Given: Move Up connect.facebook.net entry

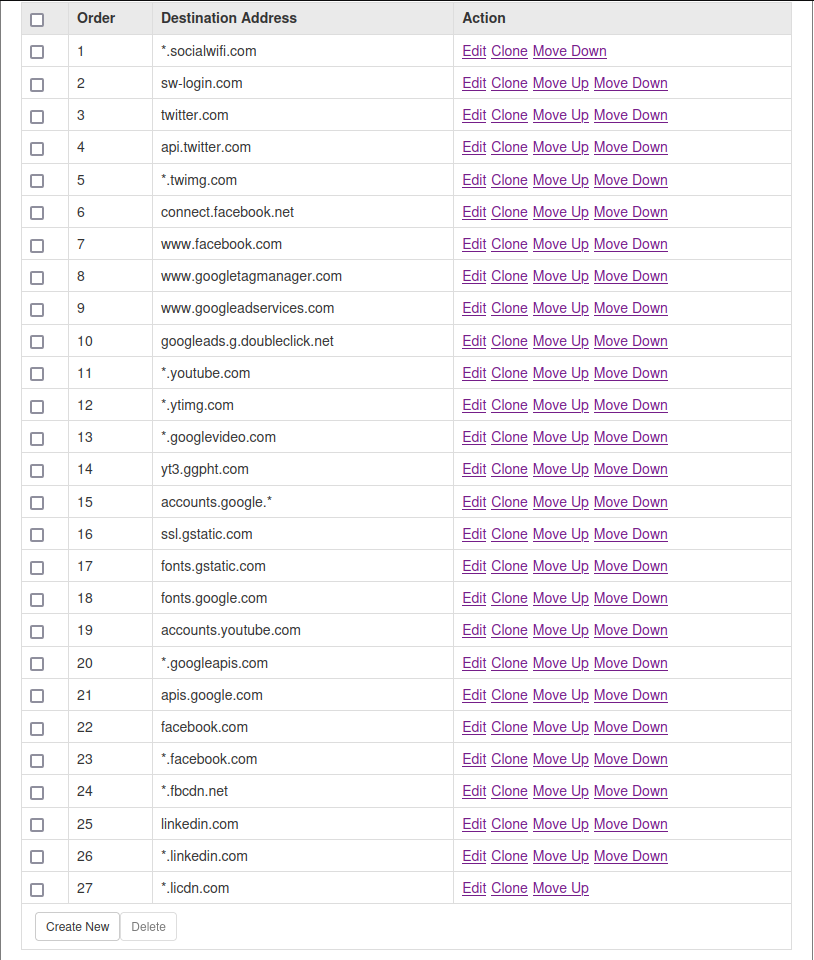Looking at the screenshot, I should 560,212.
